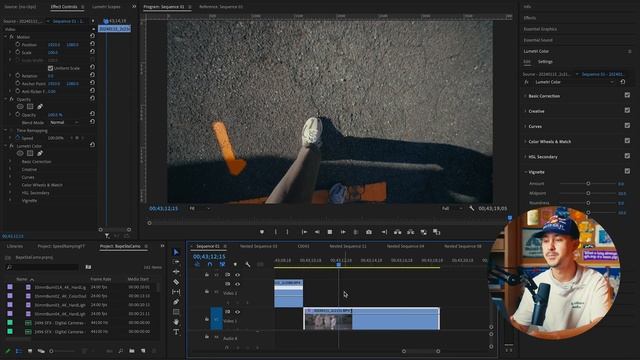Select the Track Select Forward tool
Viewport: 640px width, 360px height.
pos(176,262)
